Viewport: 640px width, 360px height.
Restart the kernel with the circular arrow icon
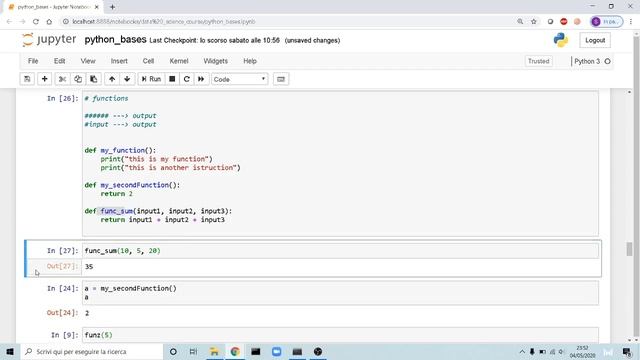pyautogui.click(x=187, y=79)
